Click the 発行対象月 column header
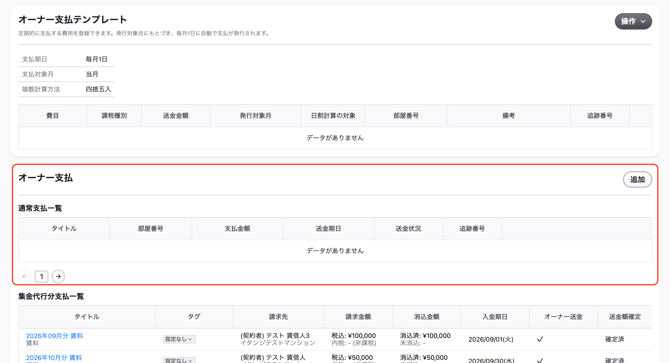The width and height of the screenshot is (670, 363). pyautogui.click(x=256, y=116)
